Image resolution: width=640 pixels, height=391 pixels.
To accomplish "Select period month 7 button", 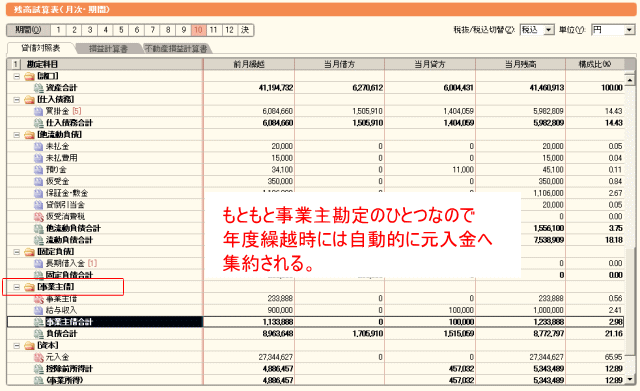I will click(152, 30).
